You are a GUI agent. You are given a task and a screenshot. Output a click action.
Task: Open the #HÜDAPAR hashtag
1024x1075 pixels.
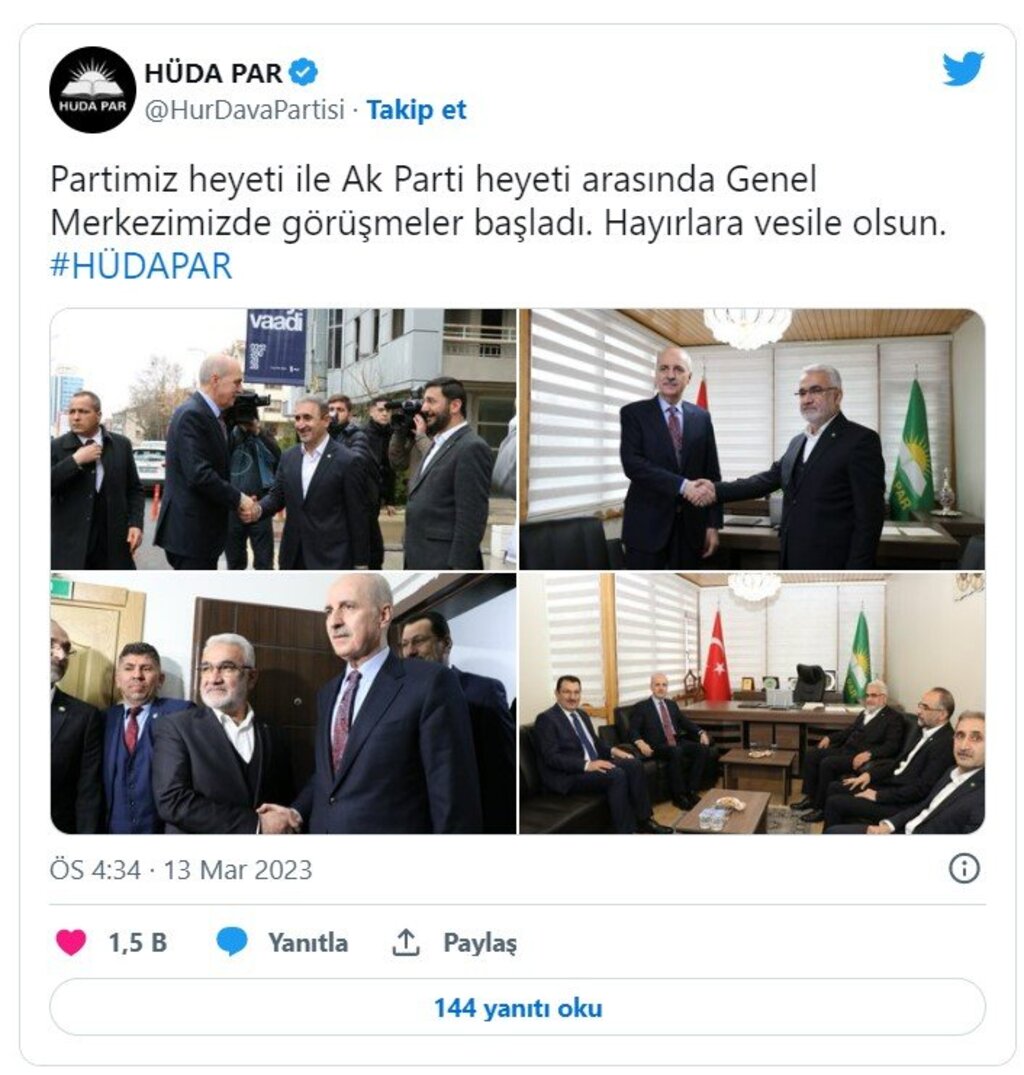141,266
